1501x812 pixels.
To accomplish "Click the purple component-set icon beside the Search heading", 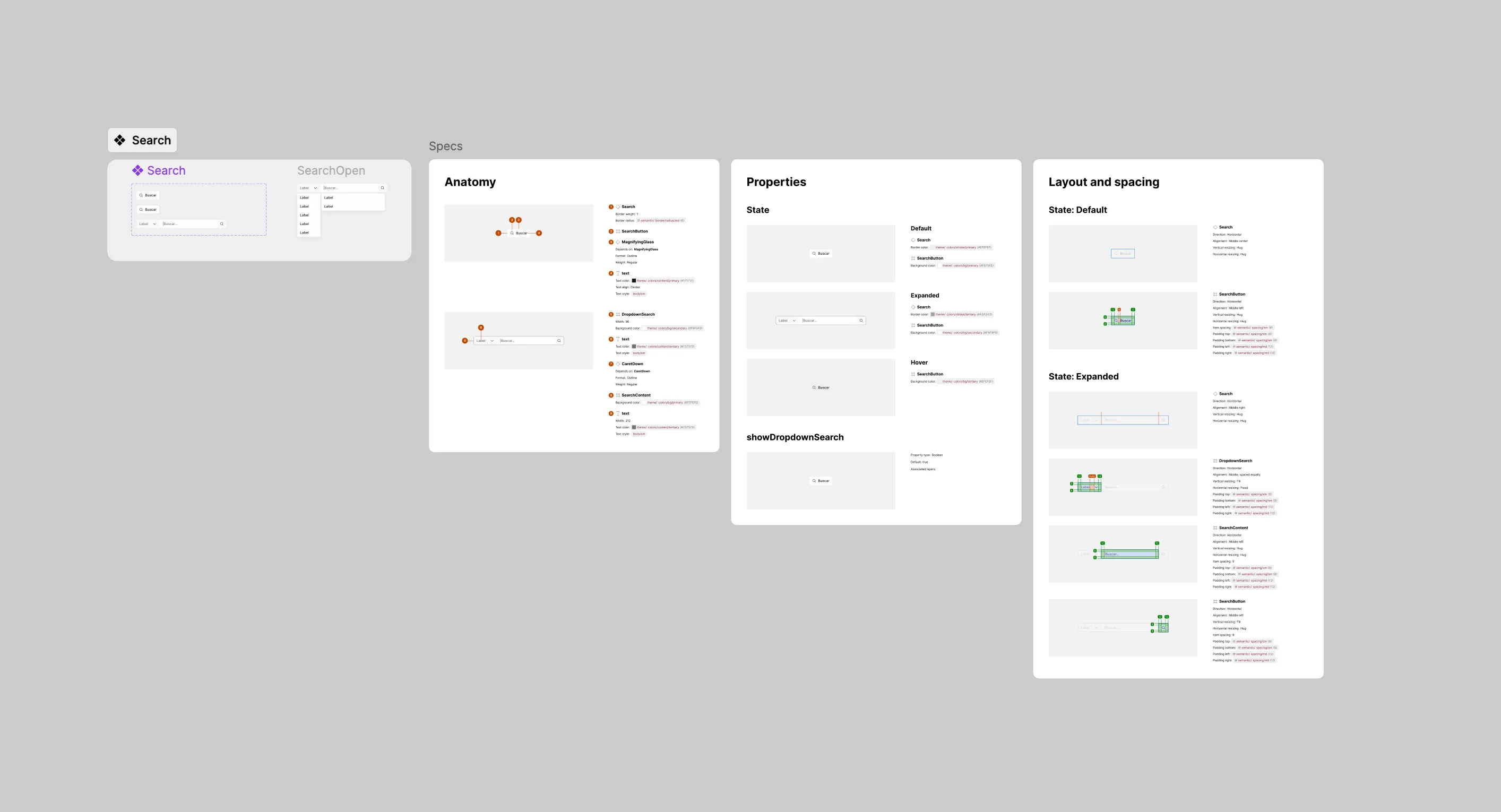I will click(x=137, y=170).
